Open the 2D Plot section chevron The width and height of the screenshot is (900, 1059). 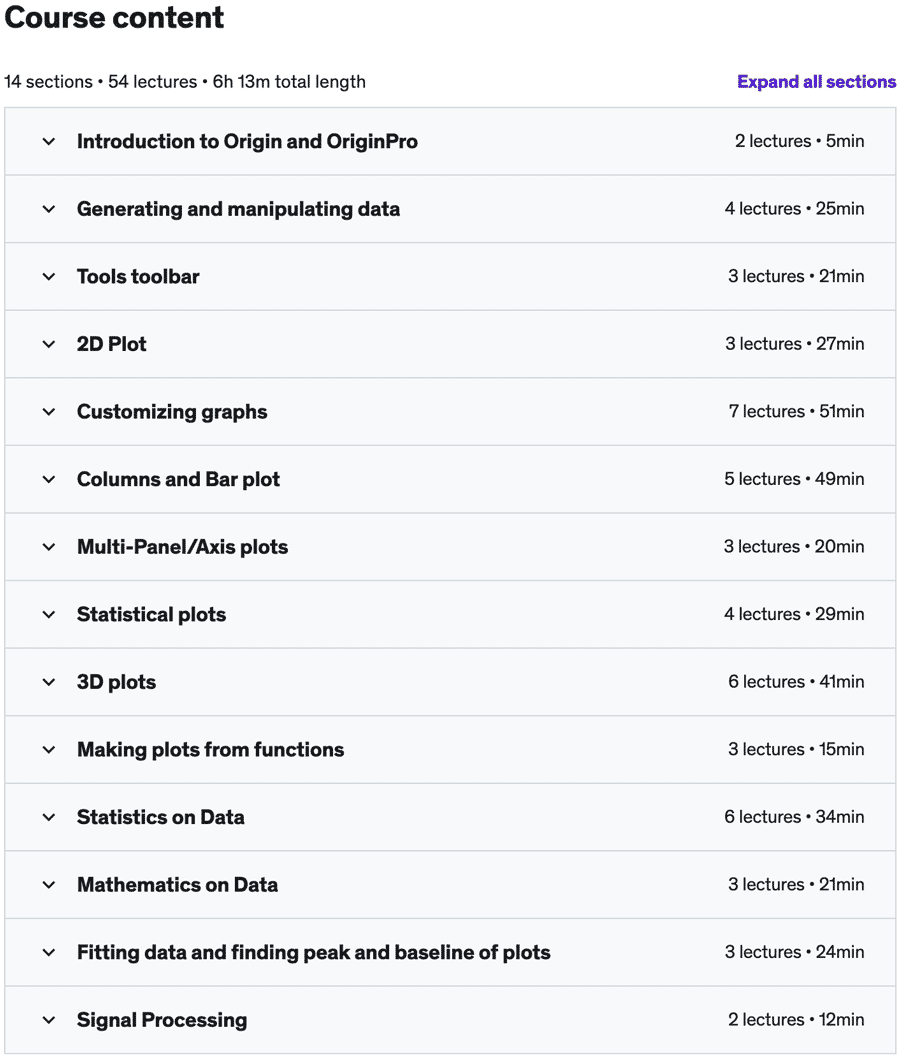tap(49, 344)
